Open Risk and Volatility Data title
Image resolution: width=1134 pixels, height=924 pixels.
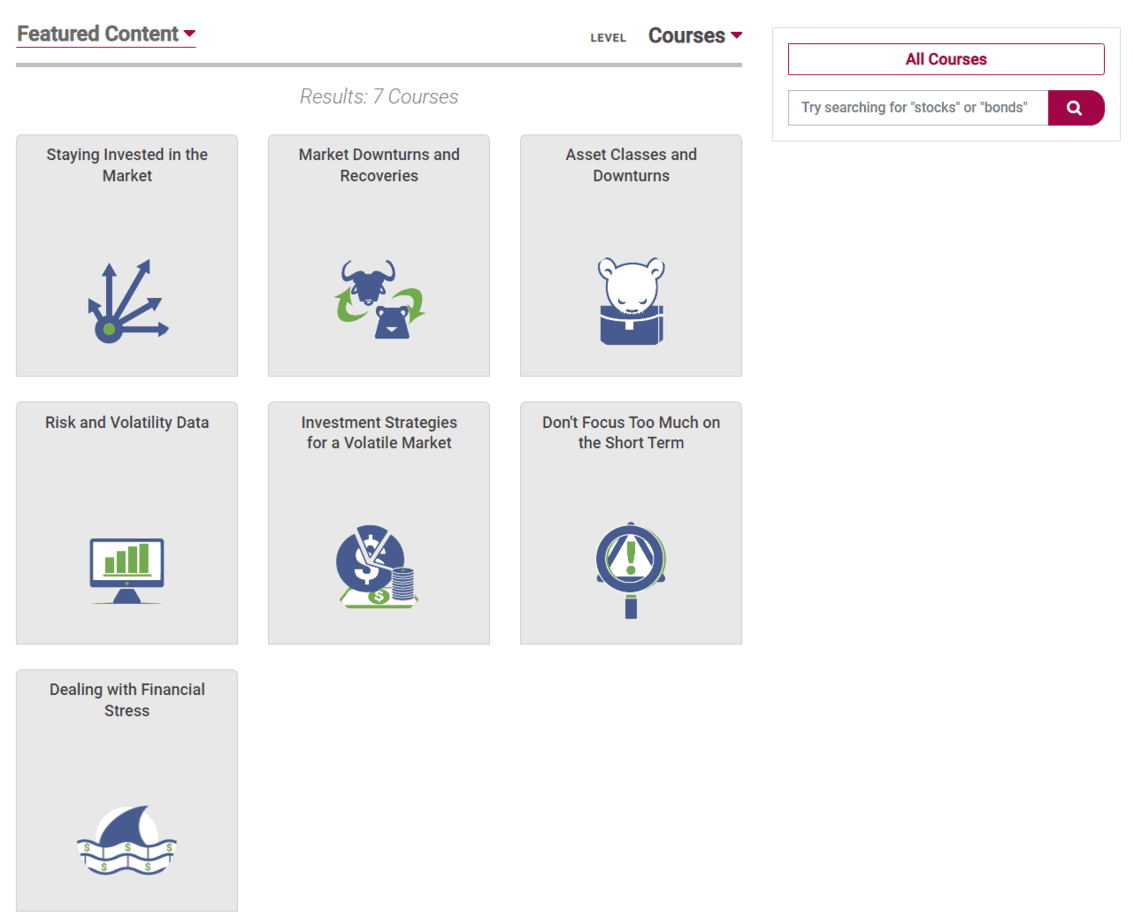pos(127,422)
